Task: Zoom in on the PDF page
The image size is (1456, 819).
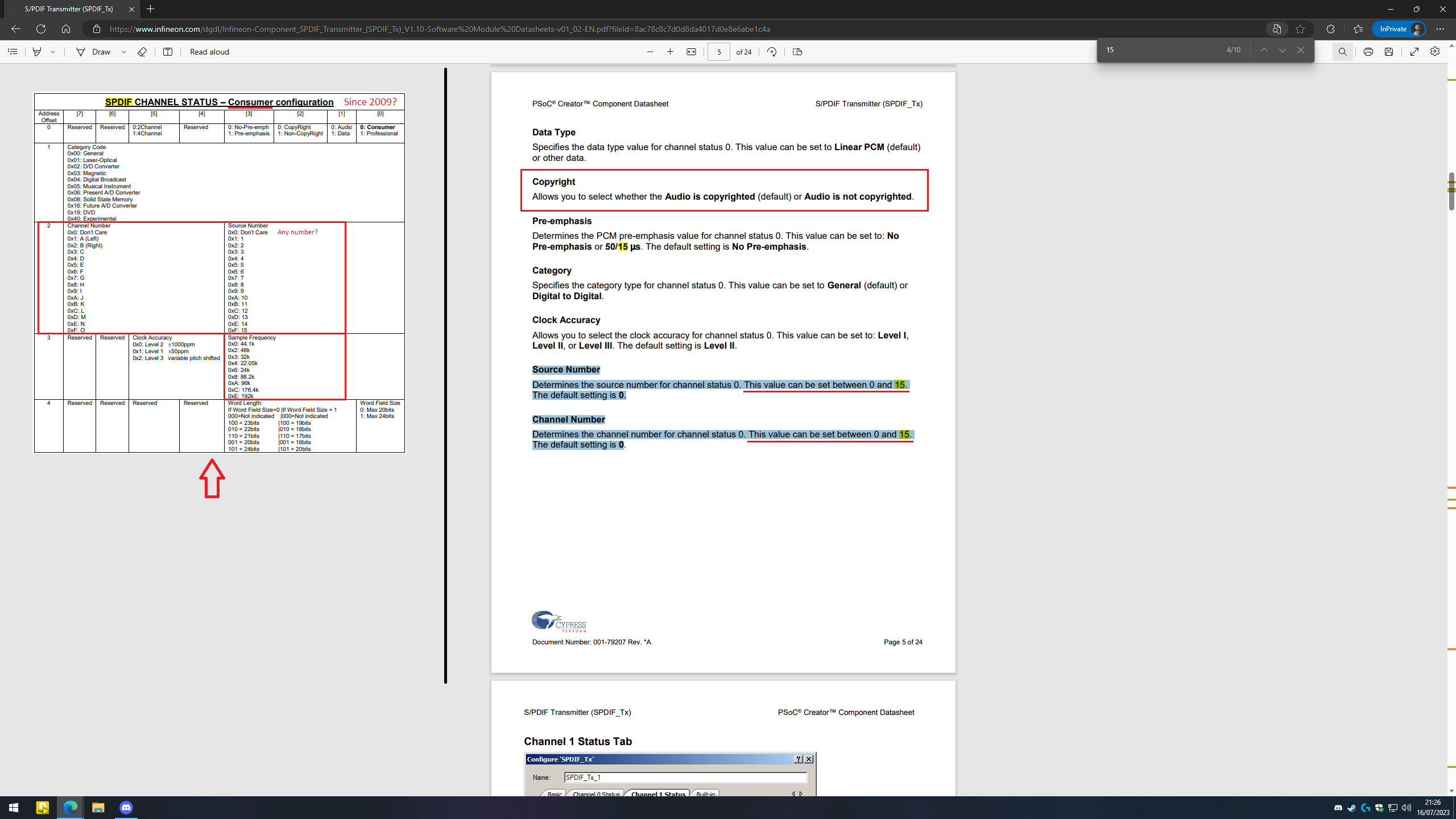Action: (671, 52)
